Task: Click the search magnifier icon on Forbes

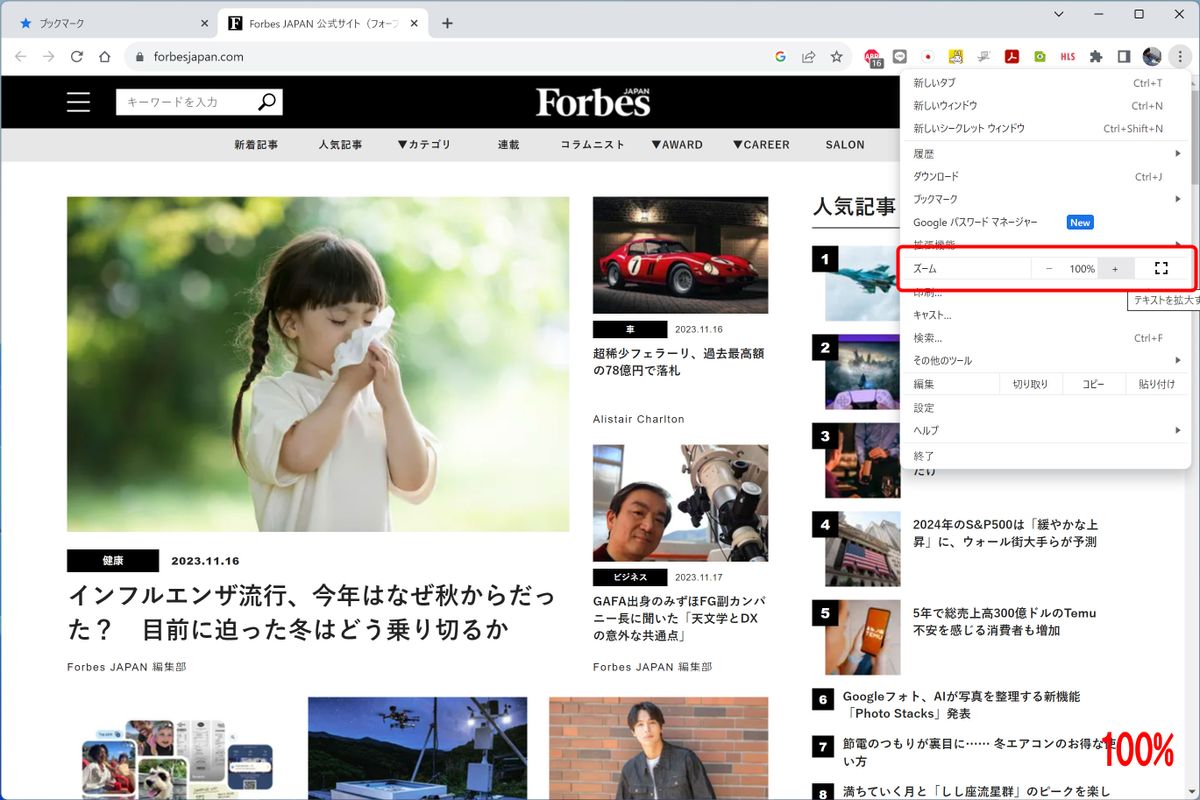Action: [x=267, y=102]
